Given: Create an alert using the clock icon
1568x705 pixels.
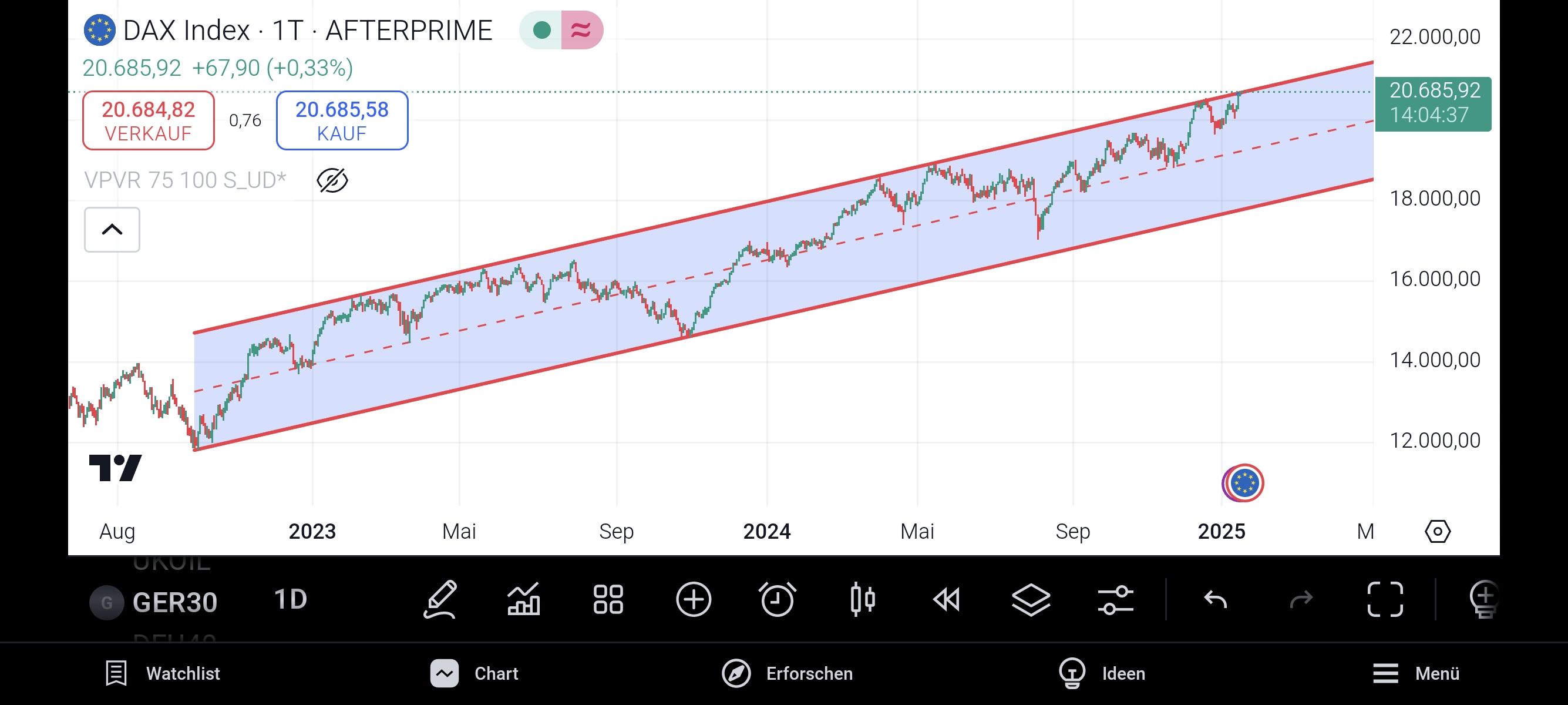Looking at the screenshot, I should [x=778, y=600].
